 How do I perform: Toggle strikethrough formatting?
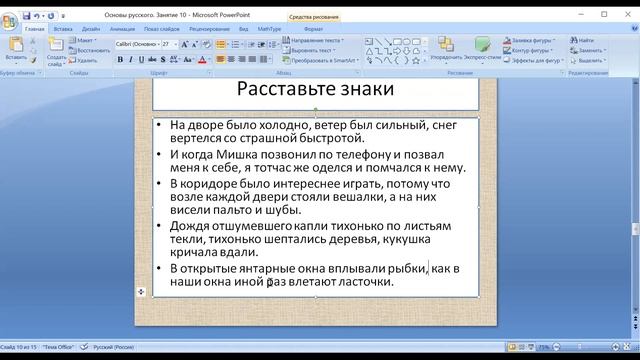click(152, 60)
